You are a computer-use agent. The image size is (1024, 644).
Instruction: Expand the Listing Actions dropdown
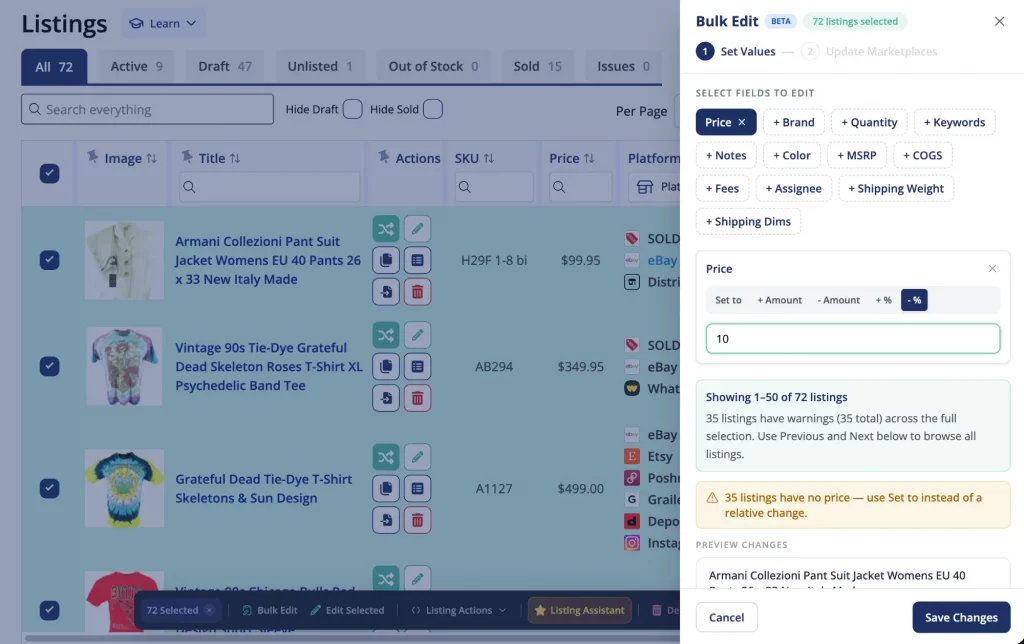(x=458, y=610)
